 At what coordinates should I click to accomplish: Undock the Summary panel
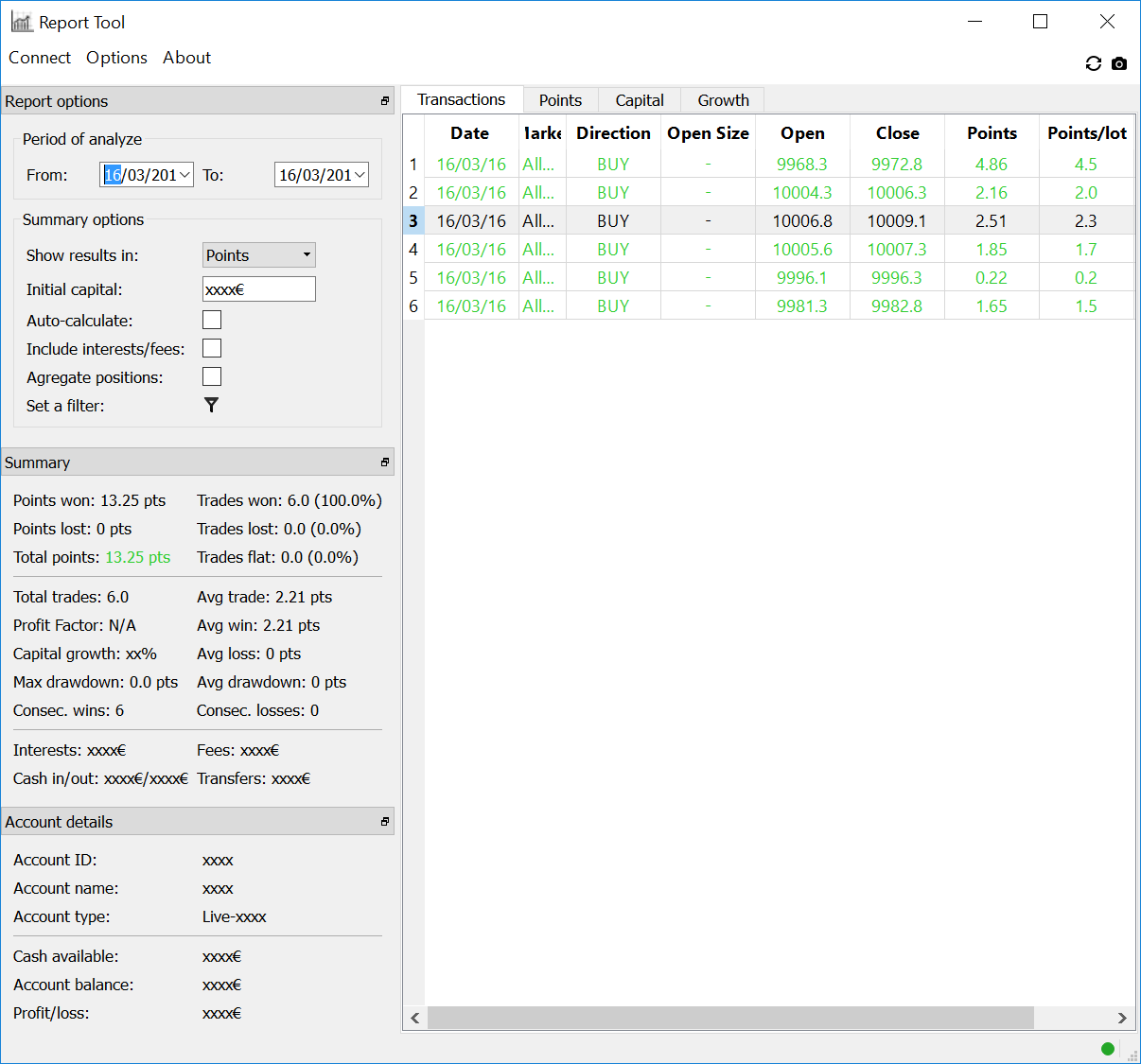(x=385, y=462)
